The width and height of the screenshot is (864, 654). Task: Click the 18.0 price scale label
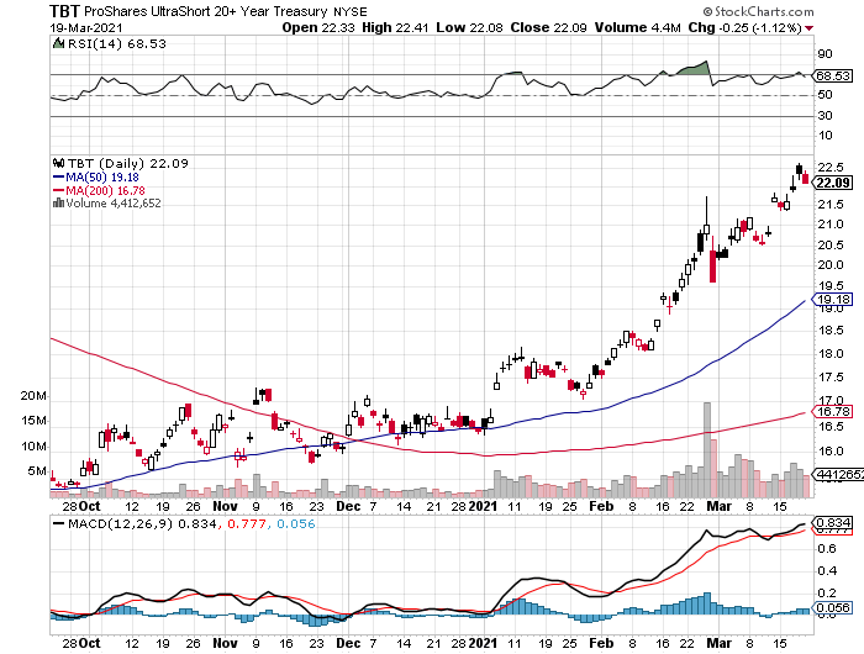click(x=830, y=354)
